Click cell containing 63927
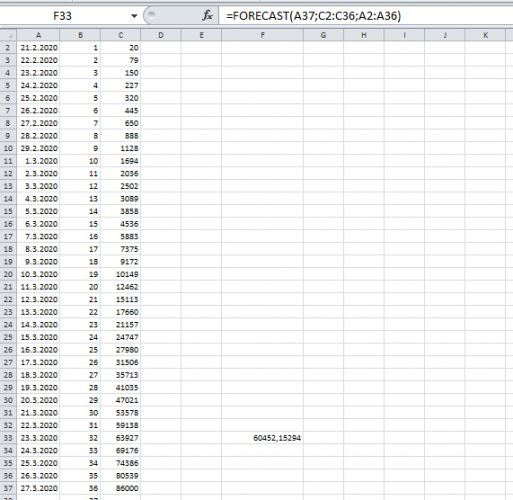513x500 pixels. 121,438
